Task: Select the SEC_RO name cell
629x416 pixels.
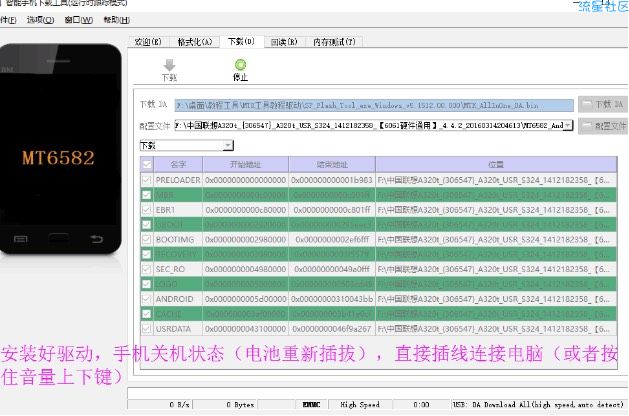Action: pyautogui.click(x=178, y=269)
